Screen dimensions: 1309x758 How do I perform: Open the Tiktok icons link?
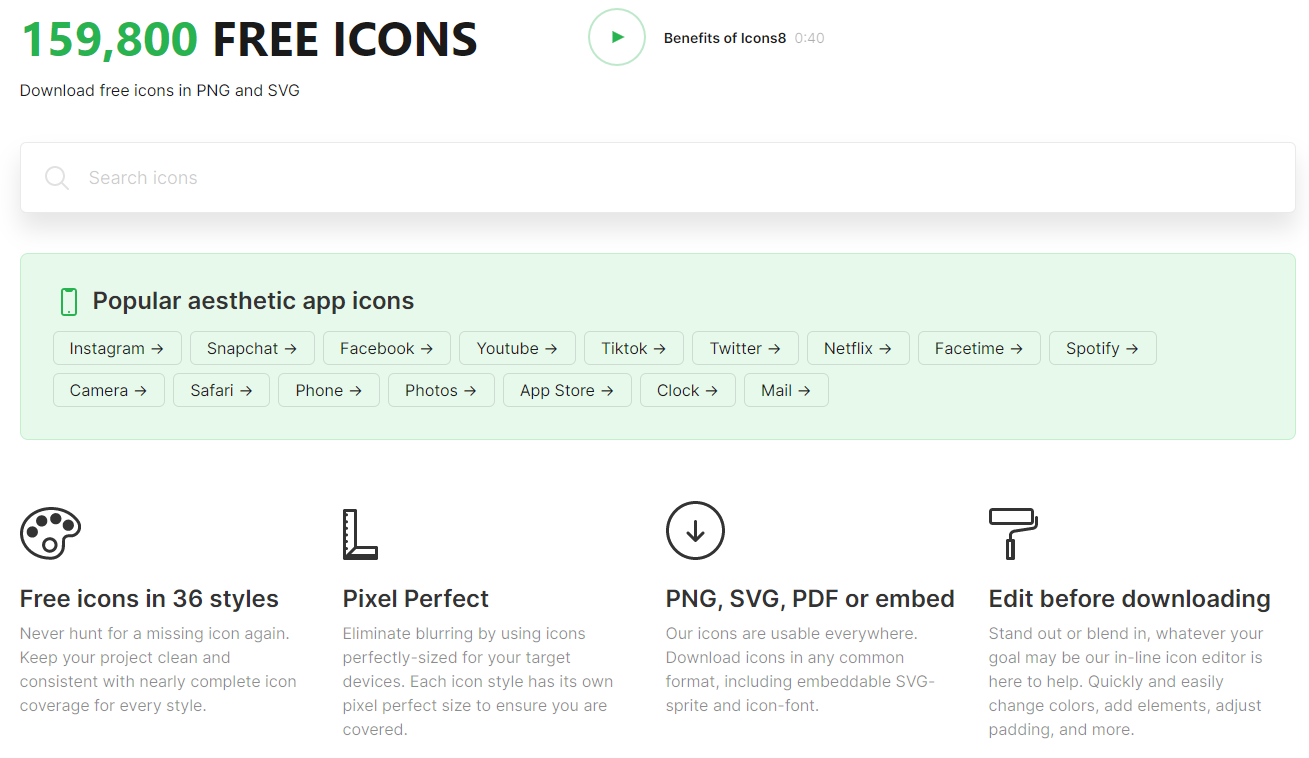tap(634, 348)
